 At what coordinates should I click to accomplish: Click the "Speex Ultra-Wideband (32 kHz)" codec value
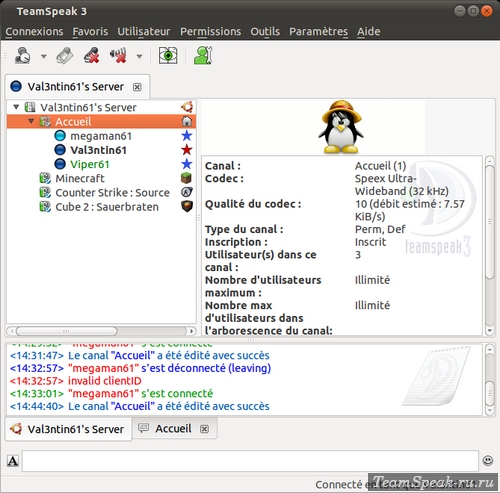(x=402, y=185)
